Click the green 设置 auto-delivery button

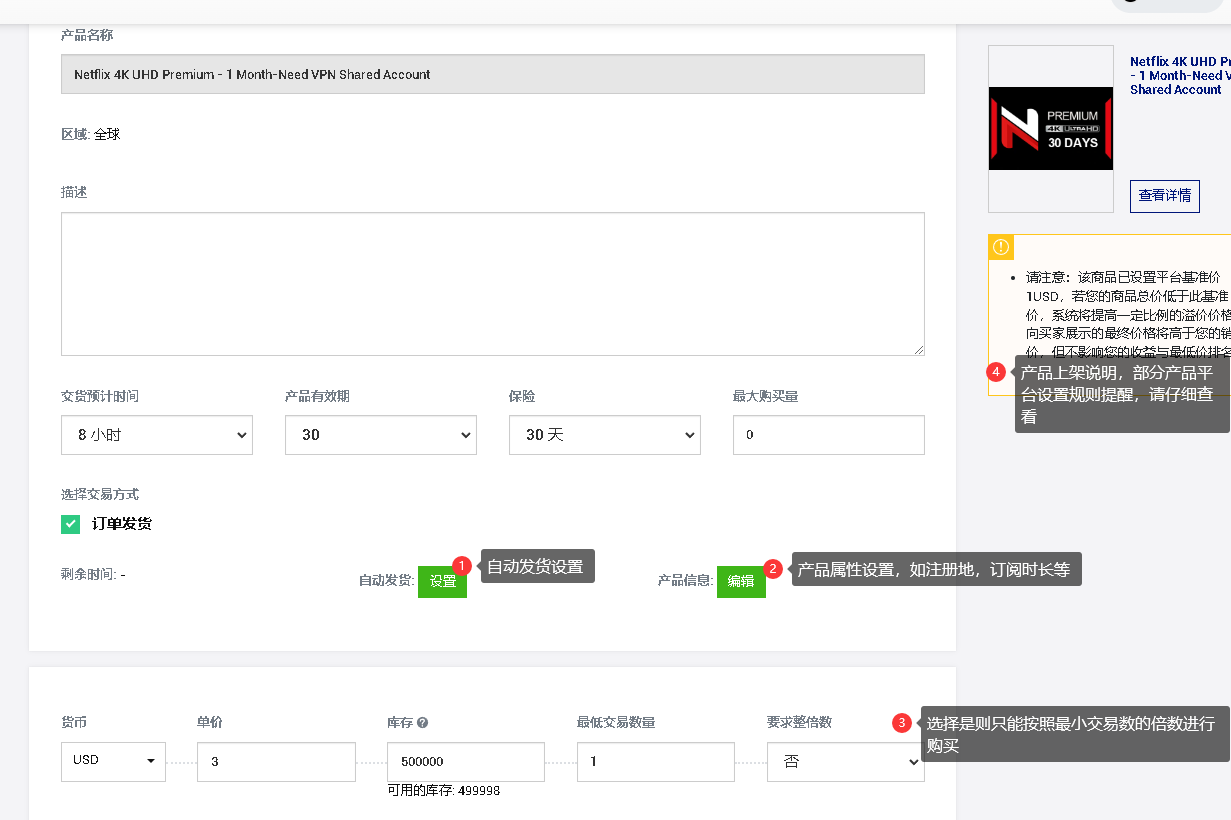442,582
